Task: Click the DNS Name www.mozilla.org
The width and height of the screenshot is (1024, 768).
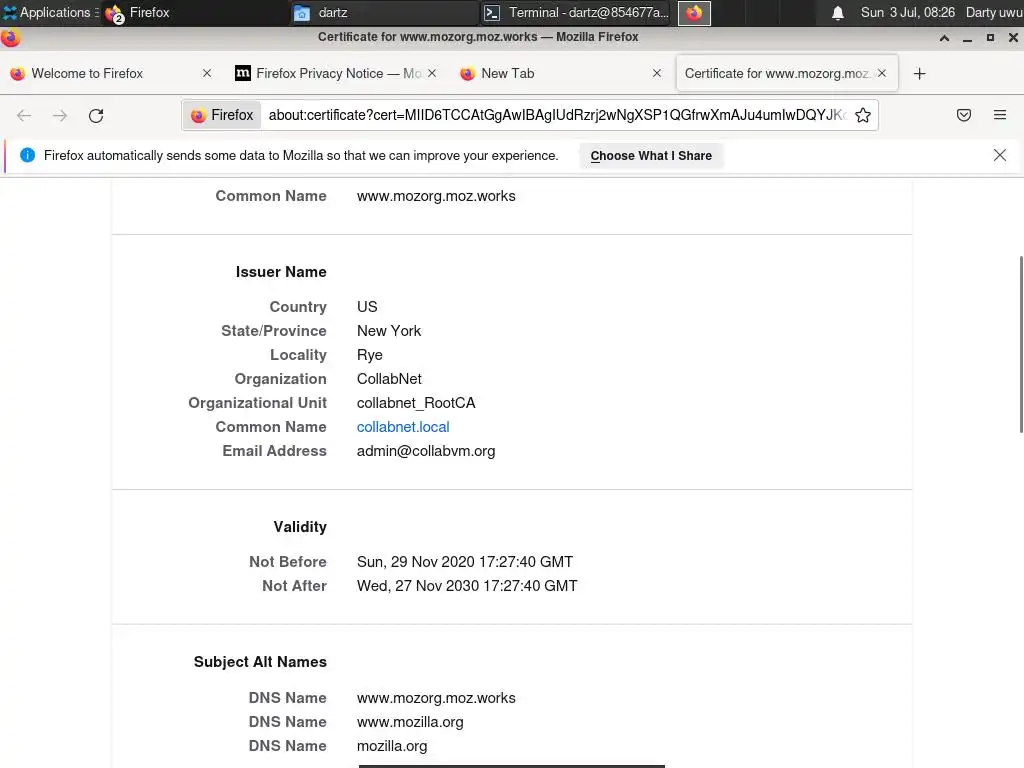Action: (x=410, y=722)
